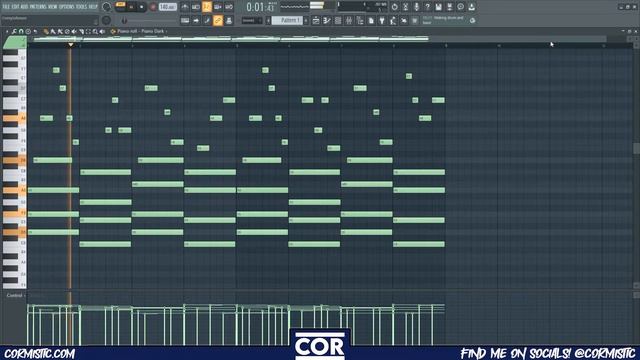Expand arrow after Piano Dark title
The width and height of the screenshot is (640, 360).
167,31
